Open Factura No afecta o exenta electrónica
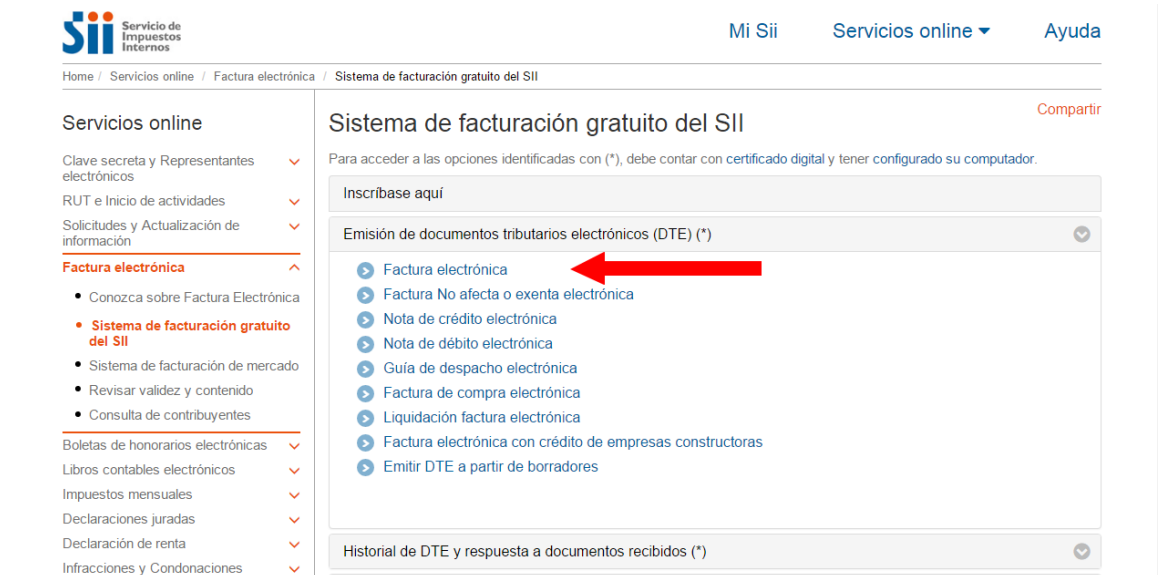 pos(509,294)
